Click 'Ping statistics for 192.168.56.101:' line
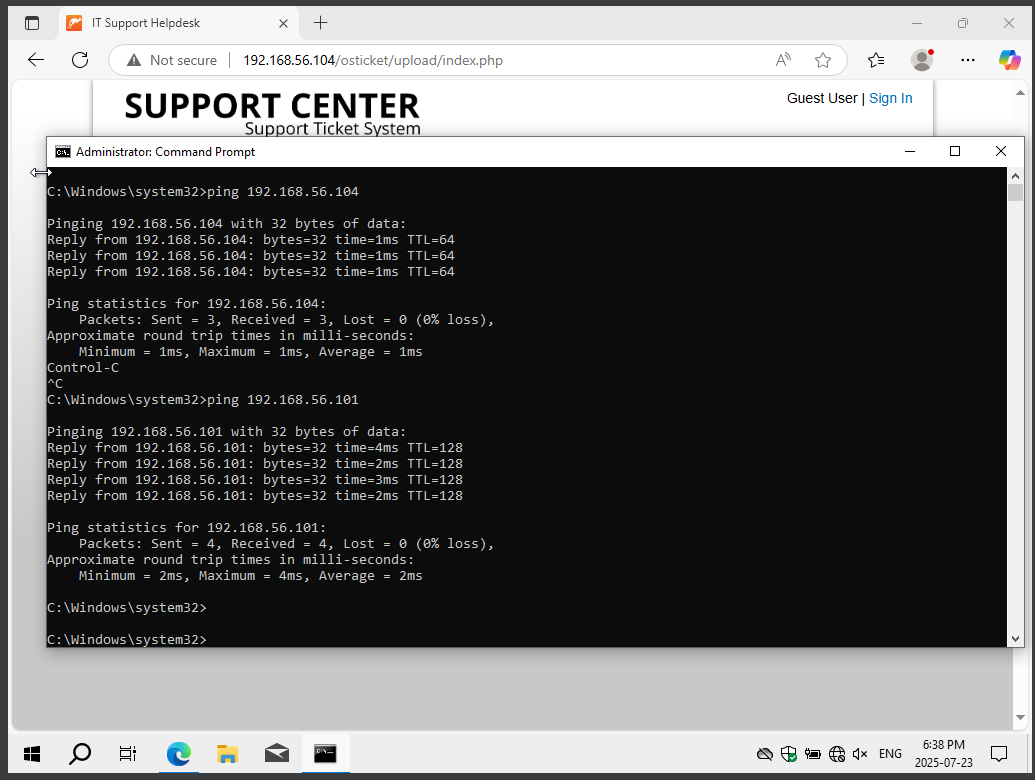Viewport: 1035px width, 780px height. (x=187, y=527)
